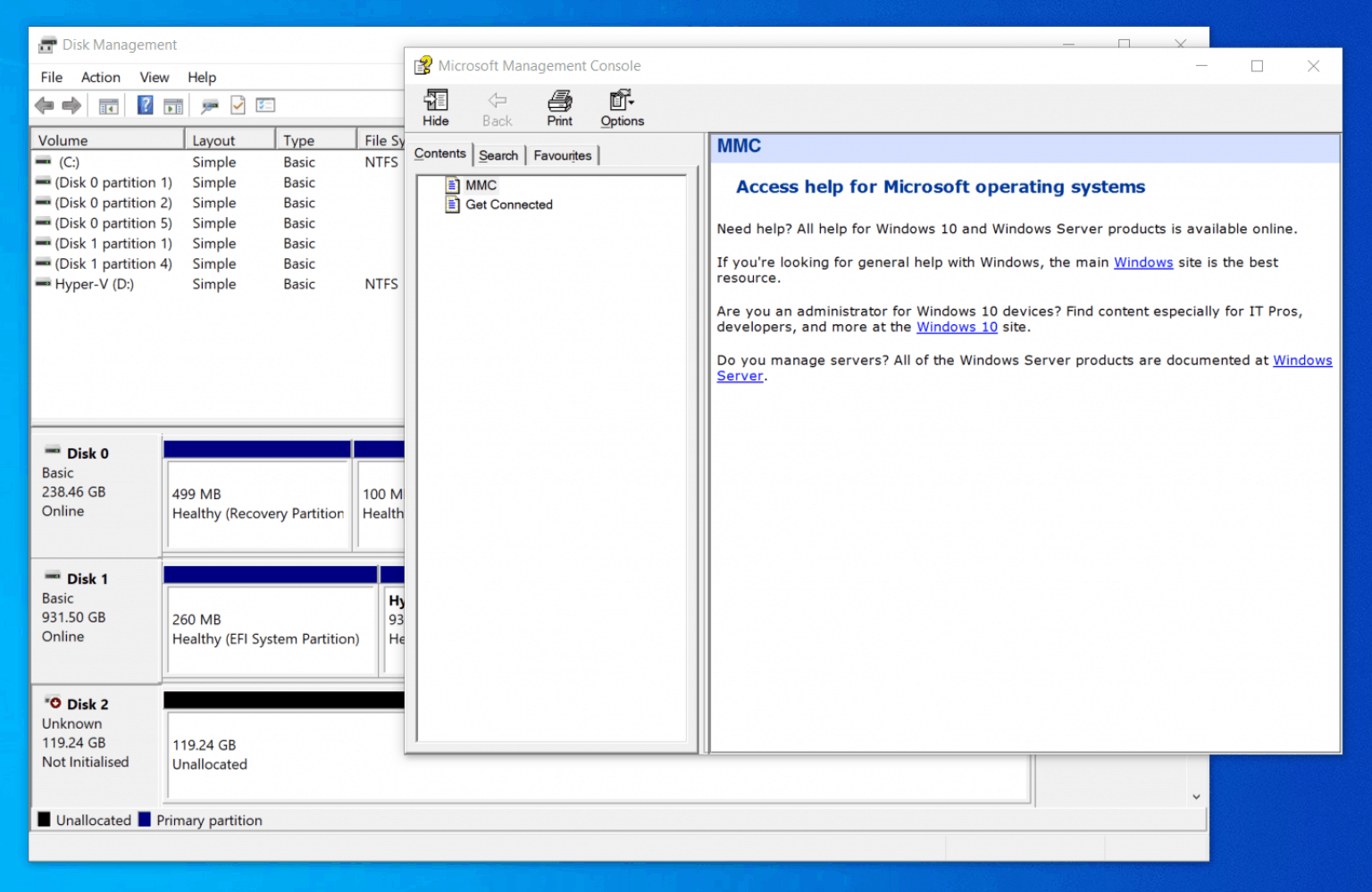Click blue Primary partition legend swatch
Image resolution: width=1372 pixels, height=892 pixels.
145,819
